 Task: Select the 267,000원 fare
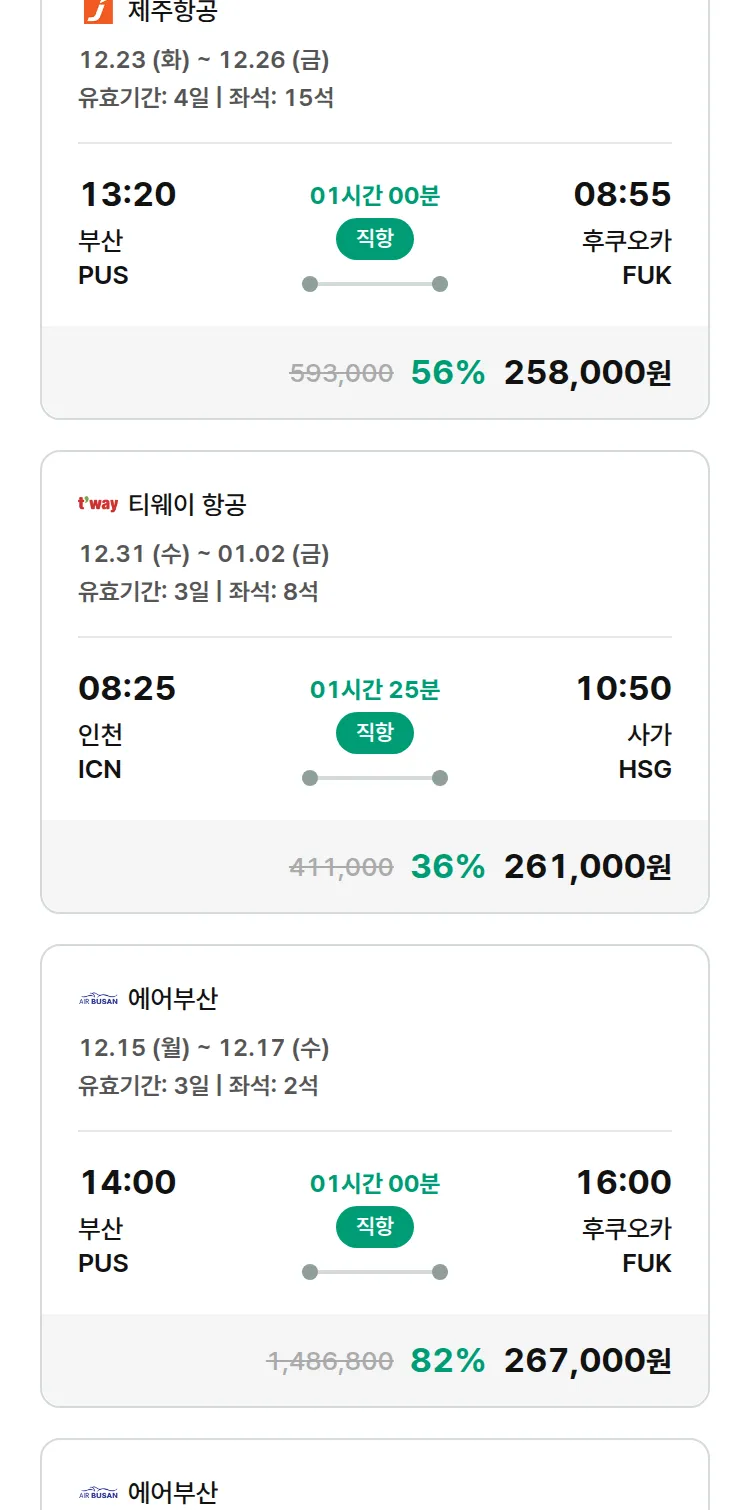(587, 1360)
